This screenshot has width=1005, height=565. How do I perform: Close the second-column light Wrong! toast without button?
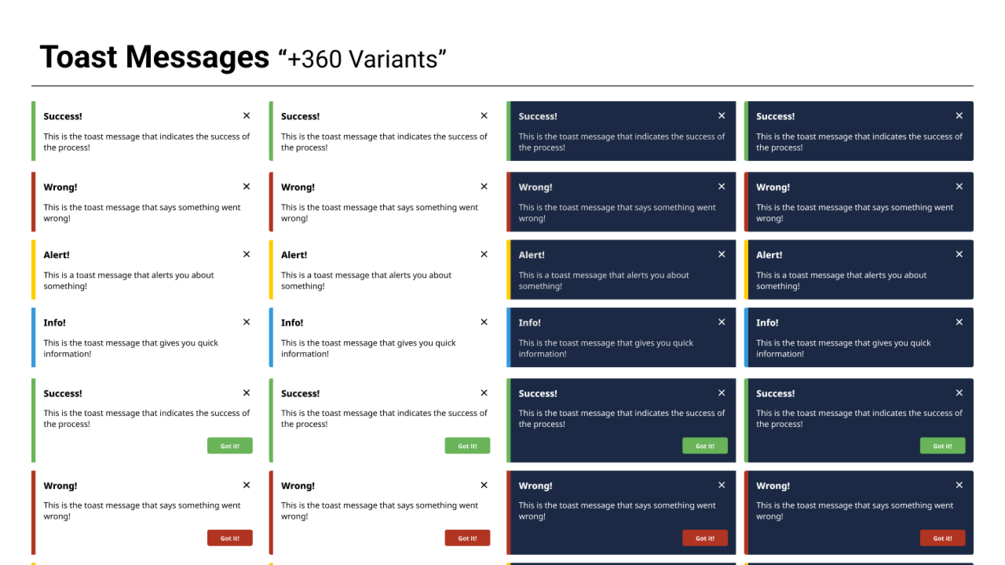(484, 186)
